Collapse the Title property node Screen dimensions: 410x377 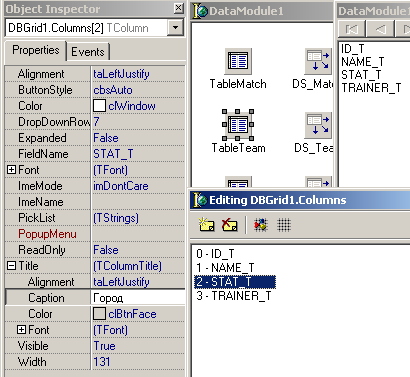[11, 266]
